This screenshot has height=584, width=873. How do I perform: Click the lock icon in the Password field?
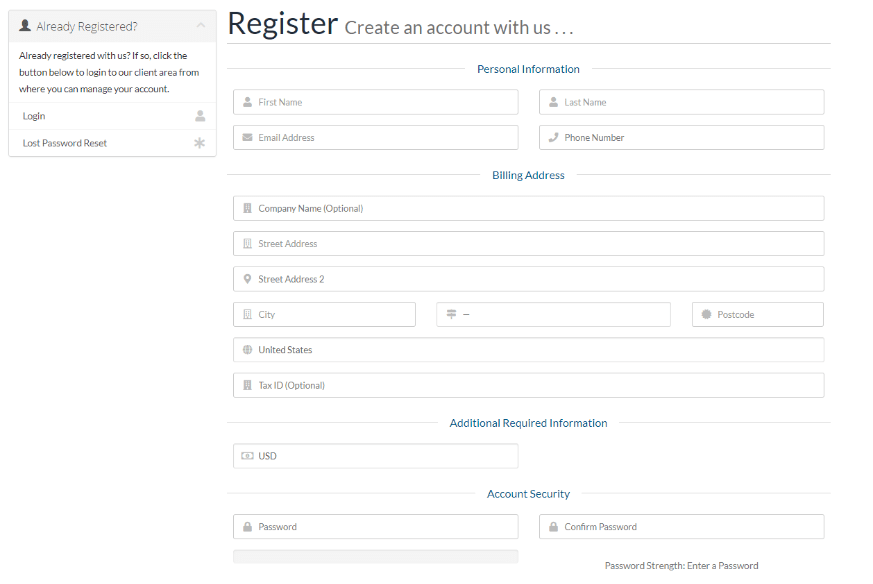click(247, 527)
